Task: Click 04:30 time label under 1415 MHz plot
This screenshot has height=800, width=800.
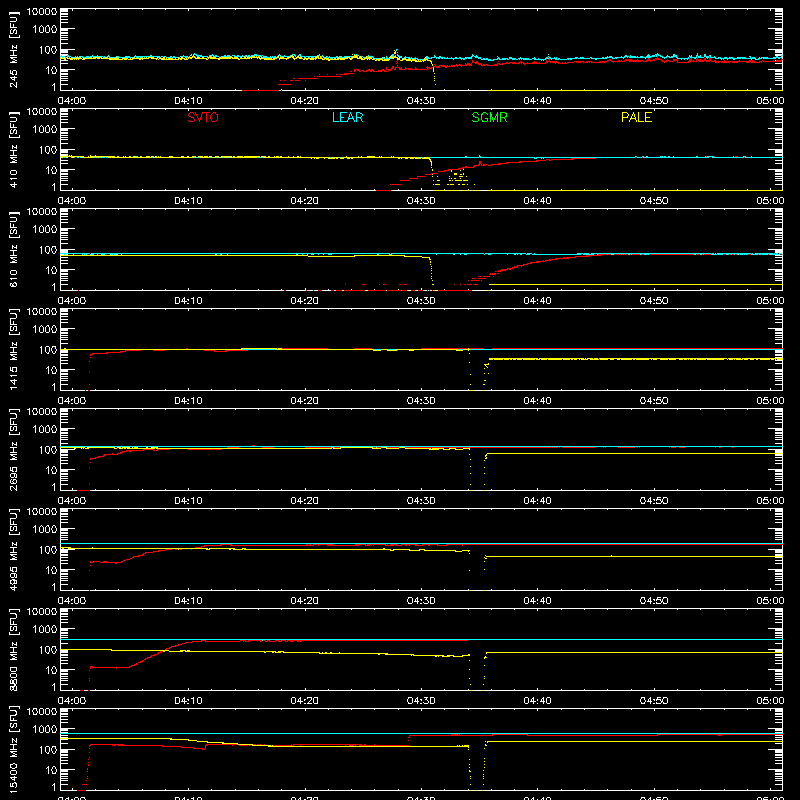Action: [x=421, y=401]
